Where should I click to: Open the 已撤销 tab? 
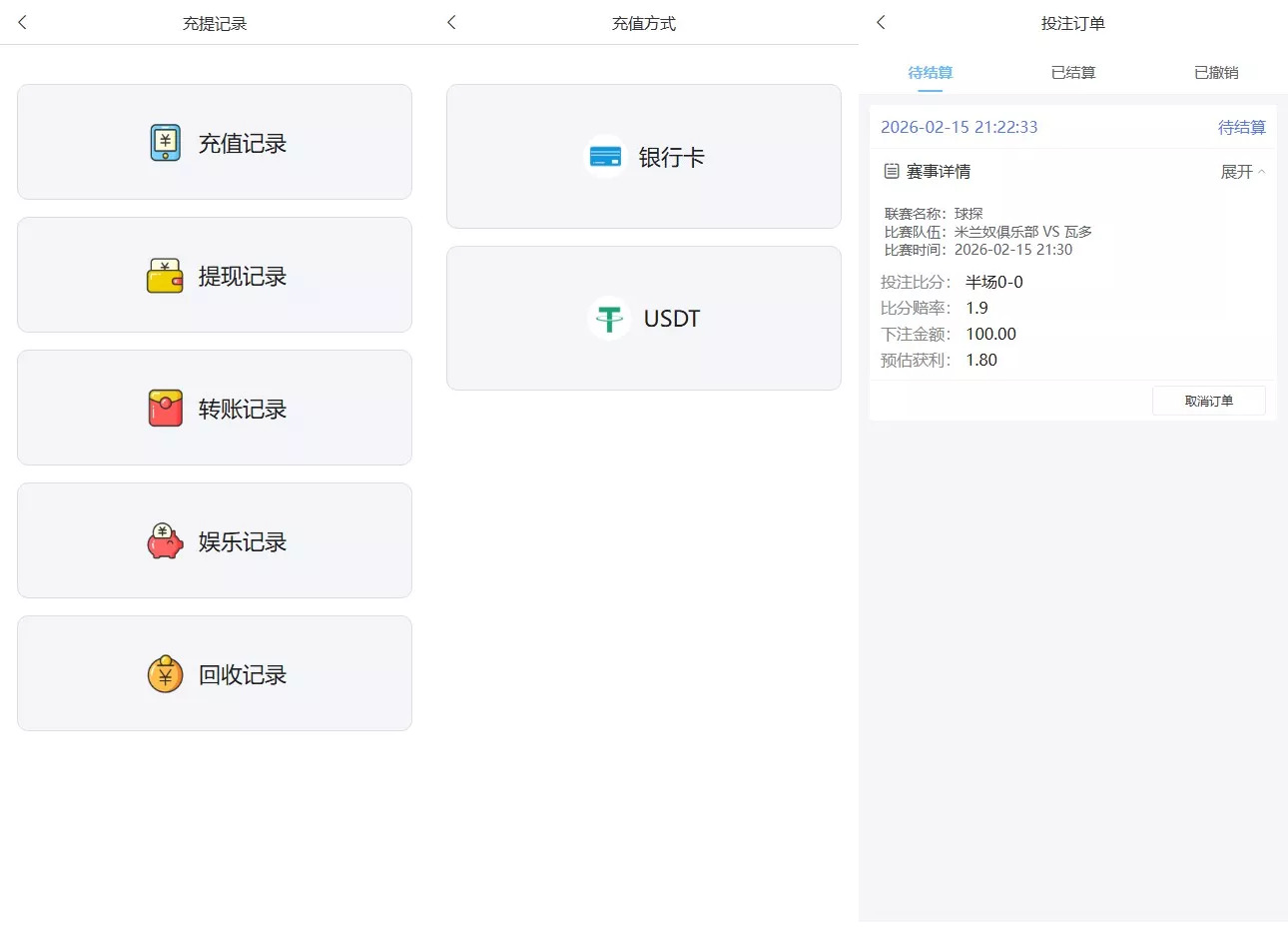pos(1216,72)
